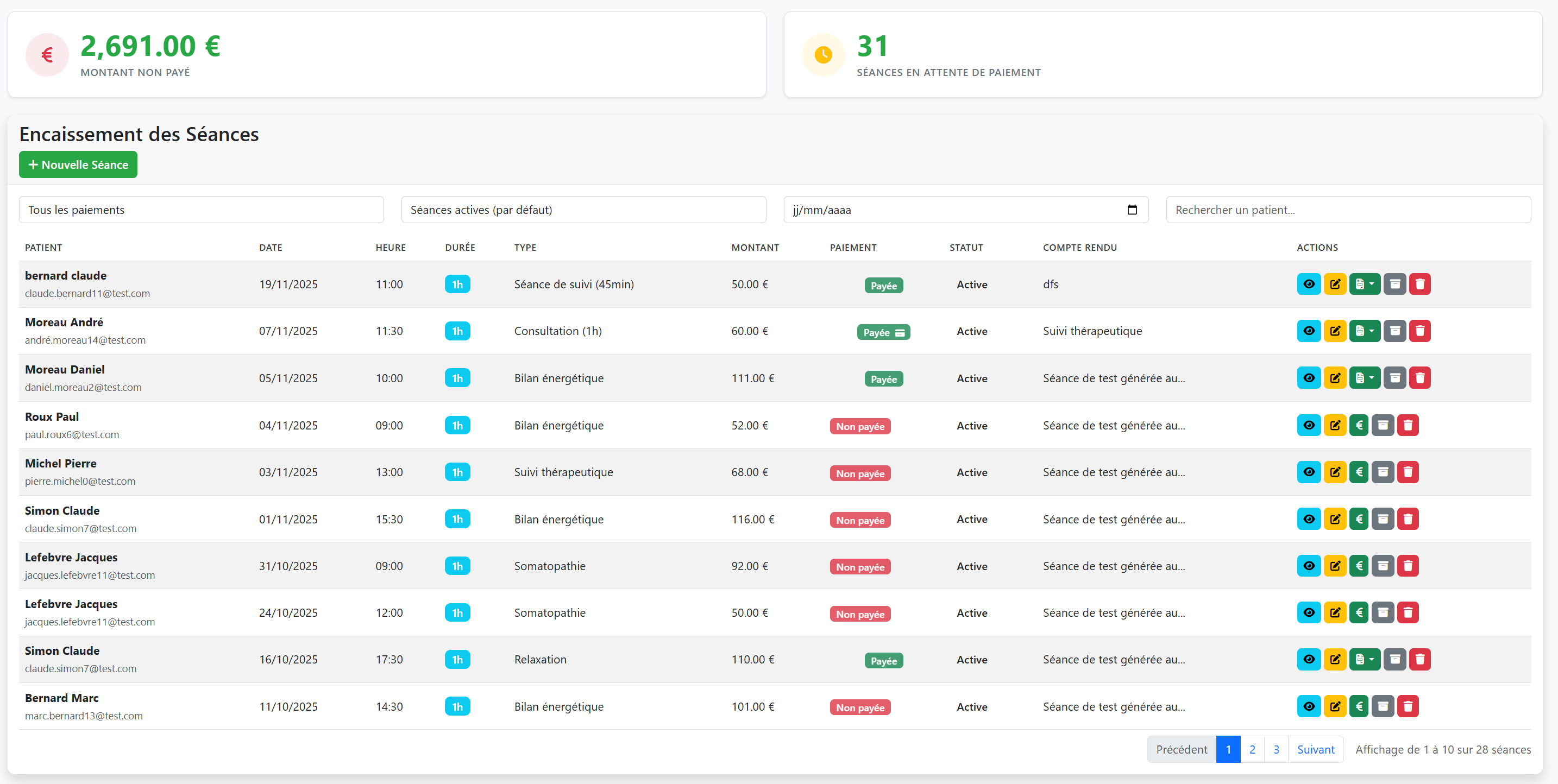
Task: Archive Lefebvre Jacques 31/10/2025 session
Action: [1383, 566]
